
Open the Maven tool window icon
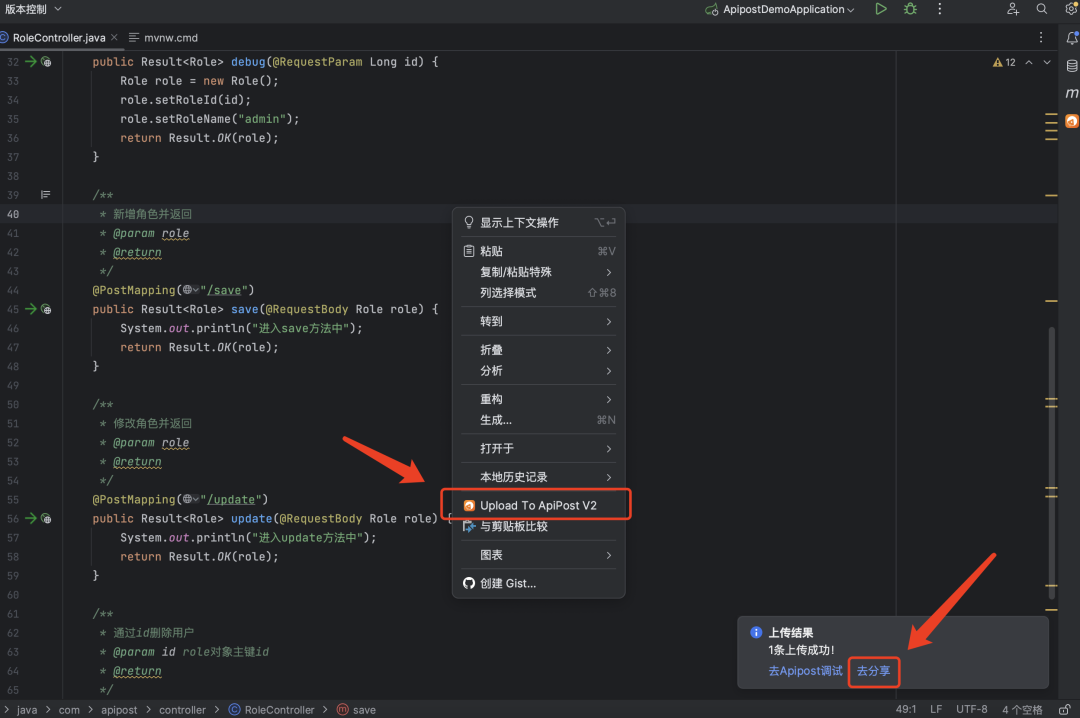tap(1072, 93)
